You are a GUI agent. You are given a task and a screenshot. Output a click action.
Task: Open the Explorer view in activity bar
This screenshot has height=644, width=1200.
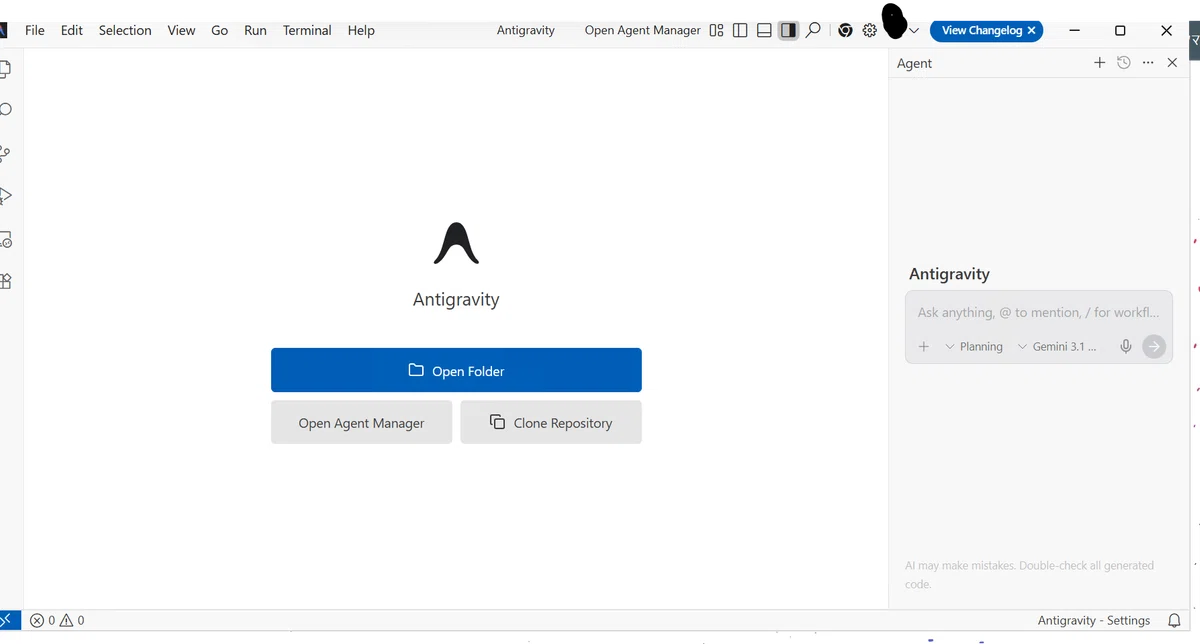point(4,69)
